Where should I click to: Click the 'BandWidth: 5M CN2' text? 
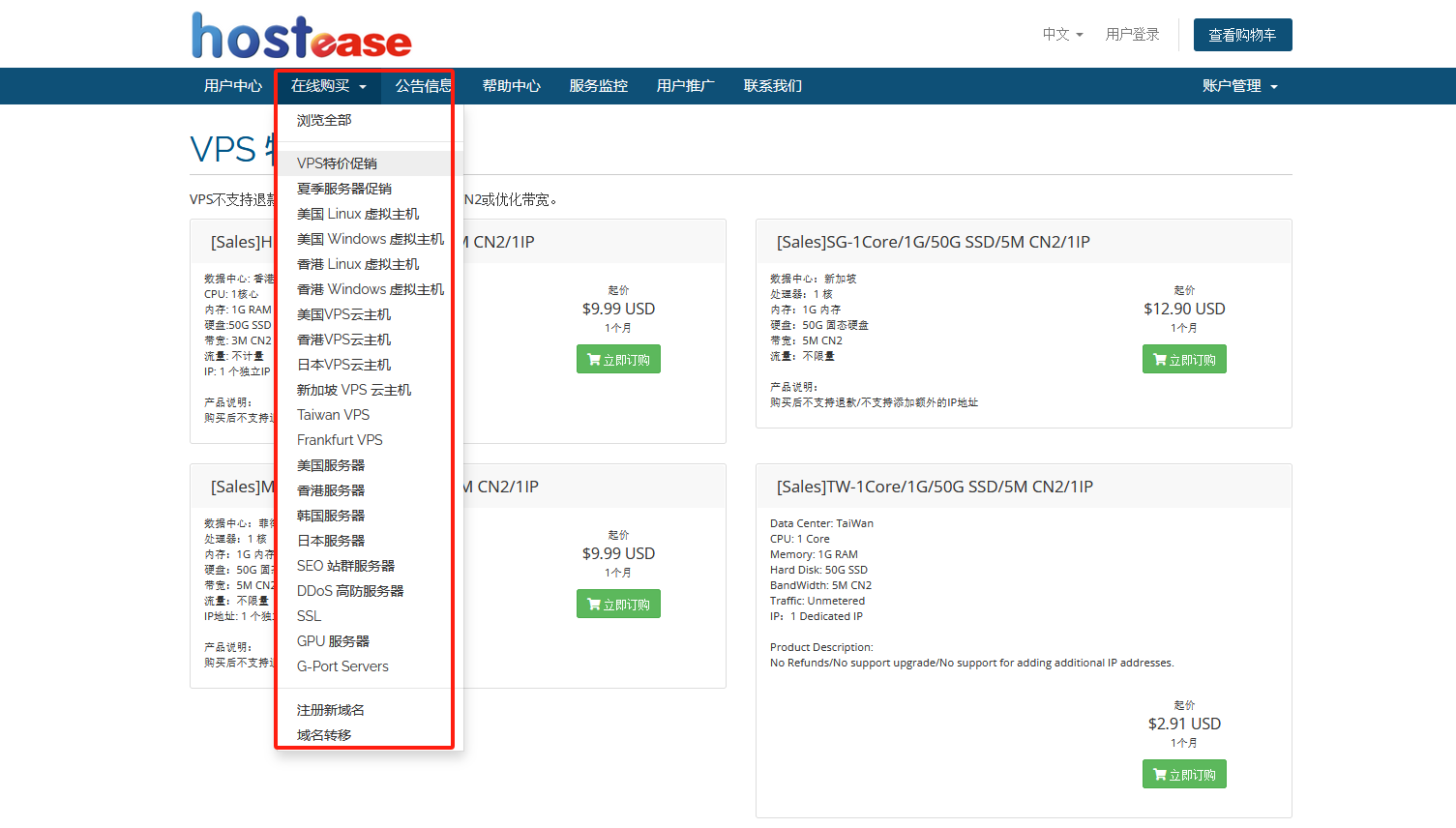pos(820,585)
